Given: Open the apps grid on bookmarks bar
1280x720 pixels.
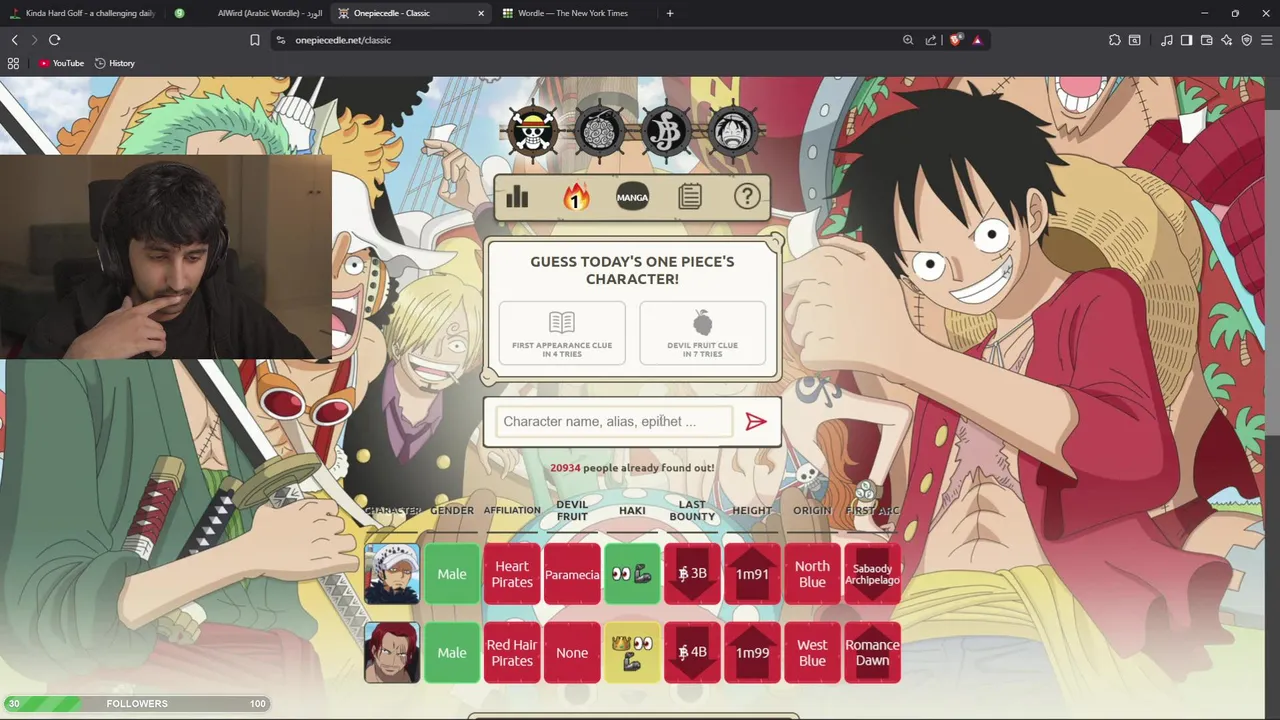Looking at the screenshot, I should click(13, 63).
